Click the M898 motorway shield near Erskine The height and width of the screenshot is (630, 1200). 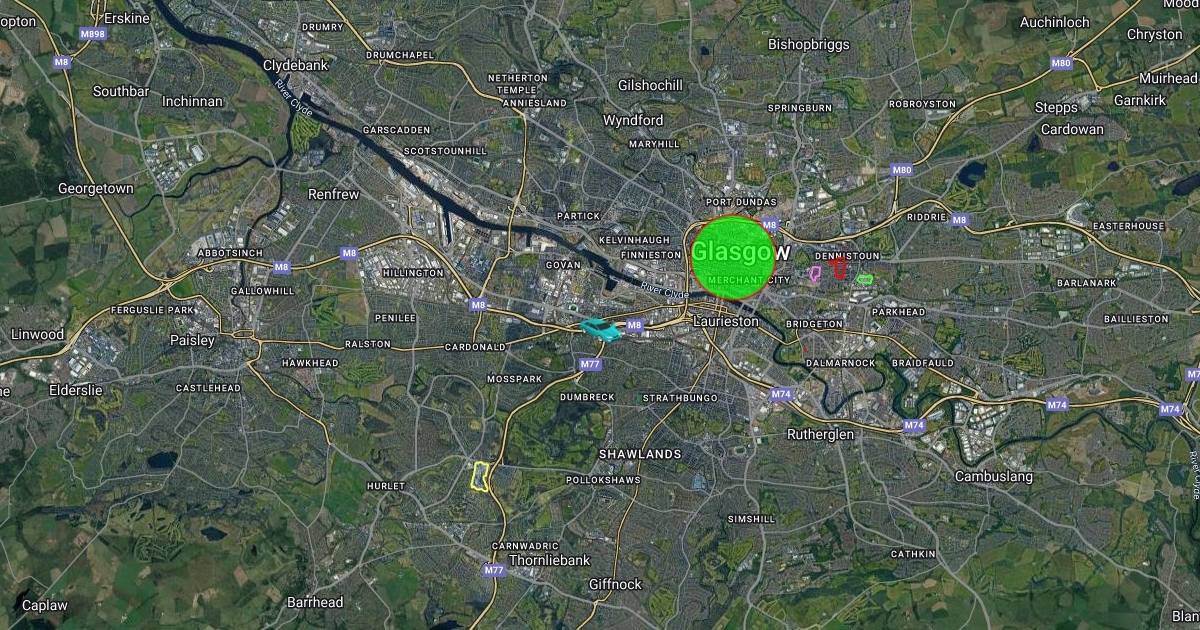tap(92, 34)
